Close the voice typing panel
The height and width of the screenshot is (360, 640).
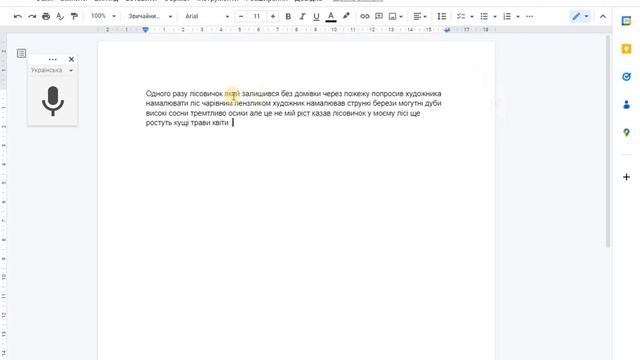coord(71,59)
